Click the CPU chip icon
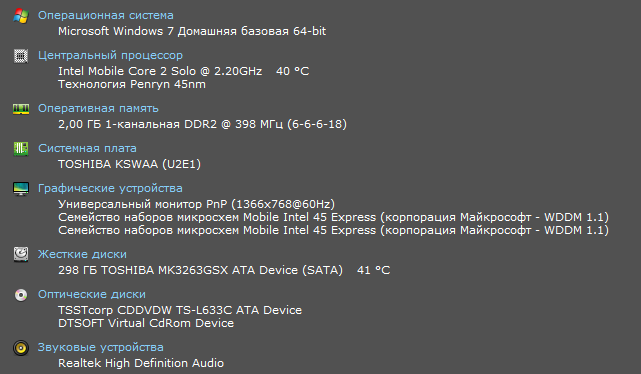641x374 pixels. (x=21, y=56)
